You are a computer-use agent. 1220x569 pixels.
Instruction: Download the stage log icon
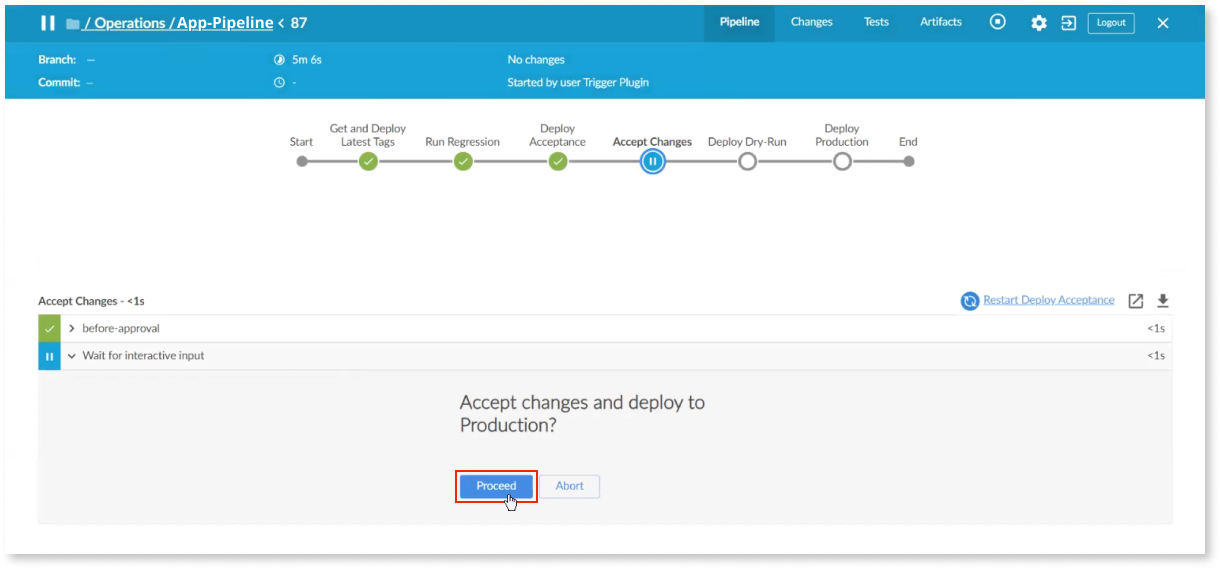click(1163, 301)
